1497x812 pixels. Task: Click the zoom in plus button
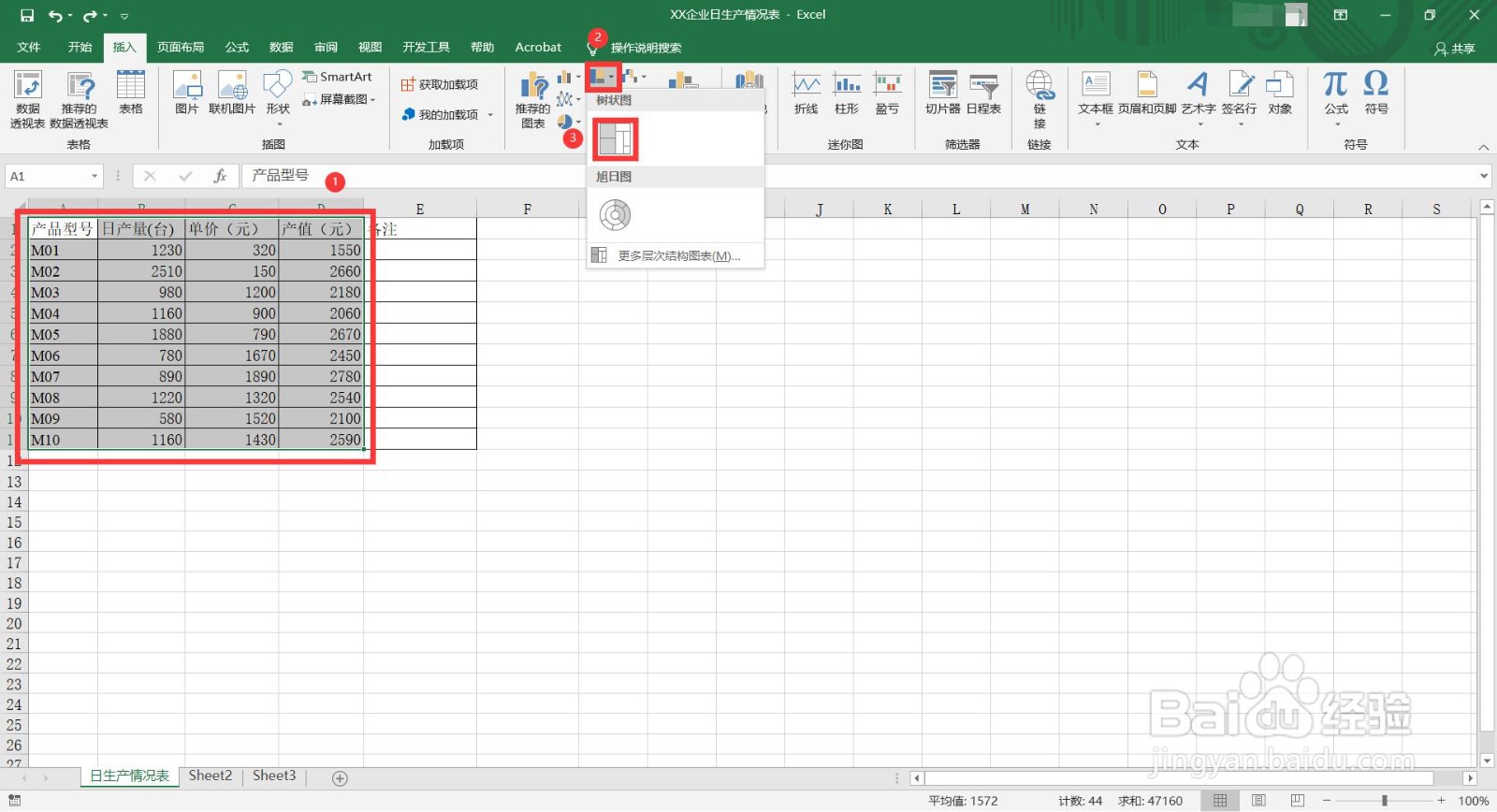(x=1442, y=801)
